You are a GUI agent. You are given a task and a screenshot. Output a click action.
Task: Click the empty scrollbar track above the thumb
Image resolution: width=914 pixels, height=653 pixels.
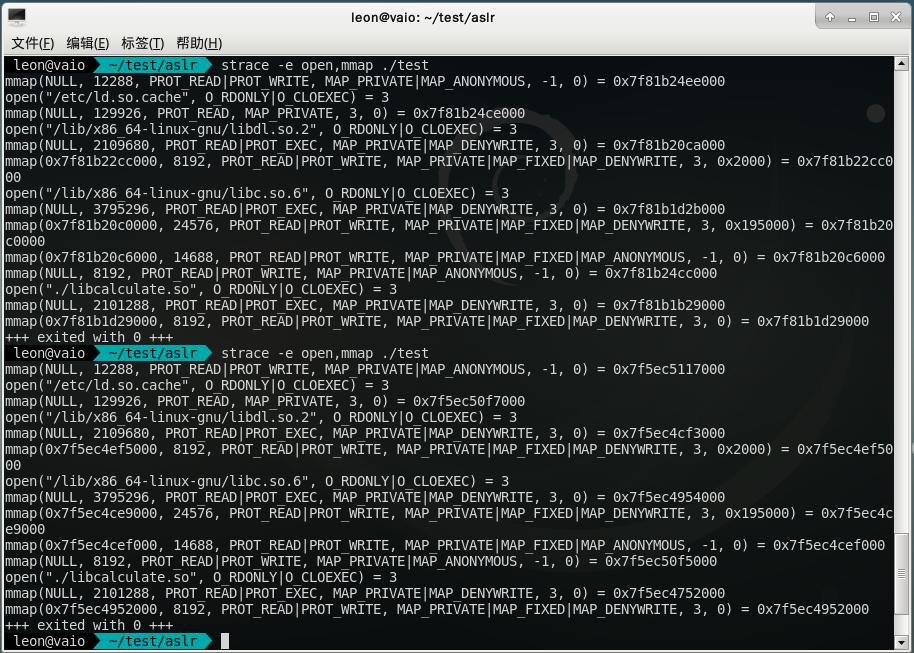tap(901, 300)
